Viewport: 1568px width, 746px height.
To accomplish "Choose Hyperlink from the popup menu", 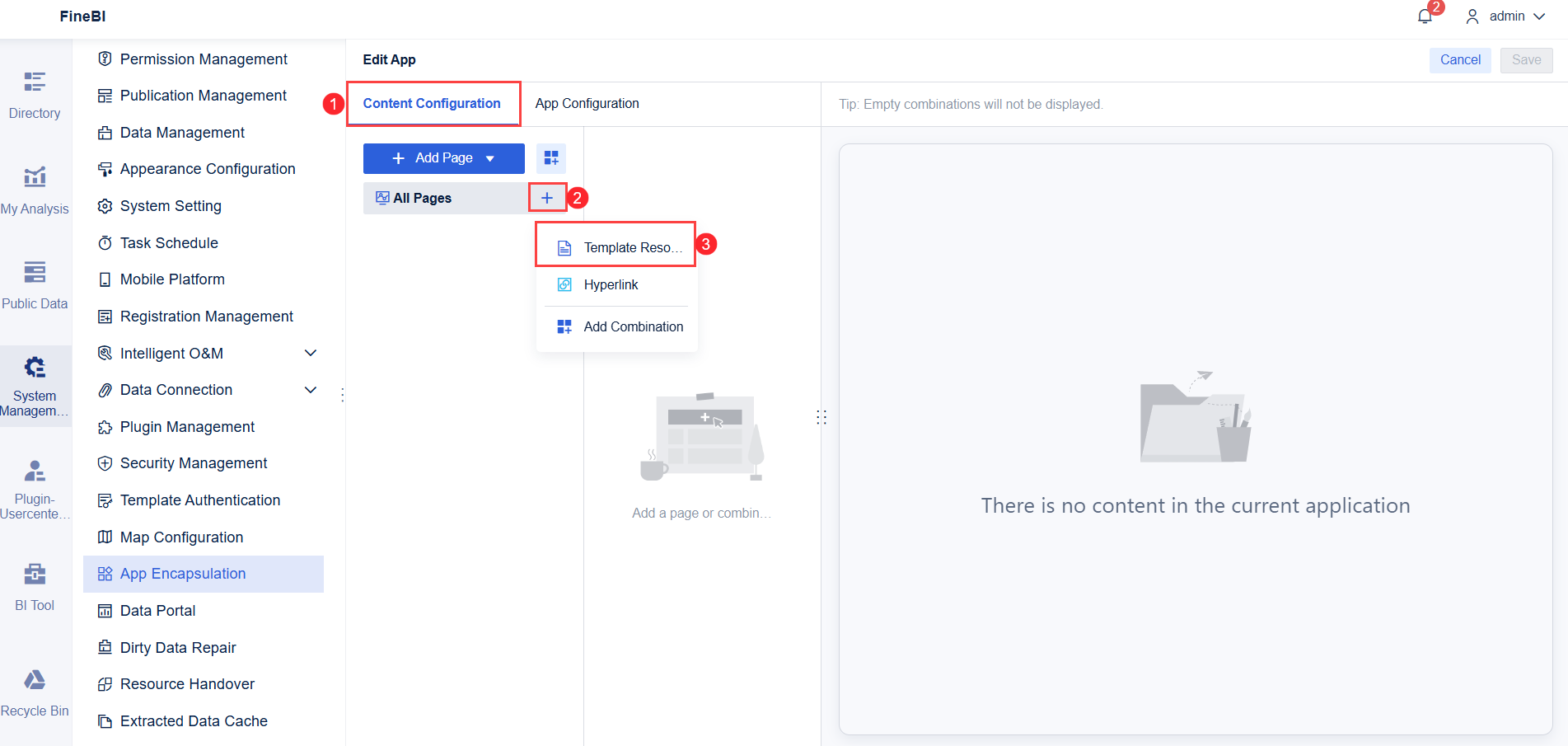I will pyautogui.click(x=615, y=284).
